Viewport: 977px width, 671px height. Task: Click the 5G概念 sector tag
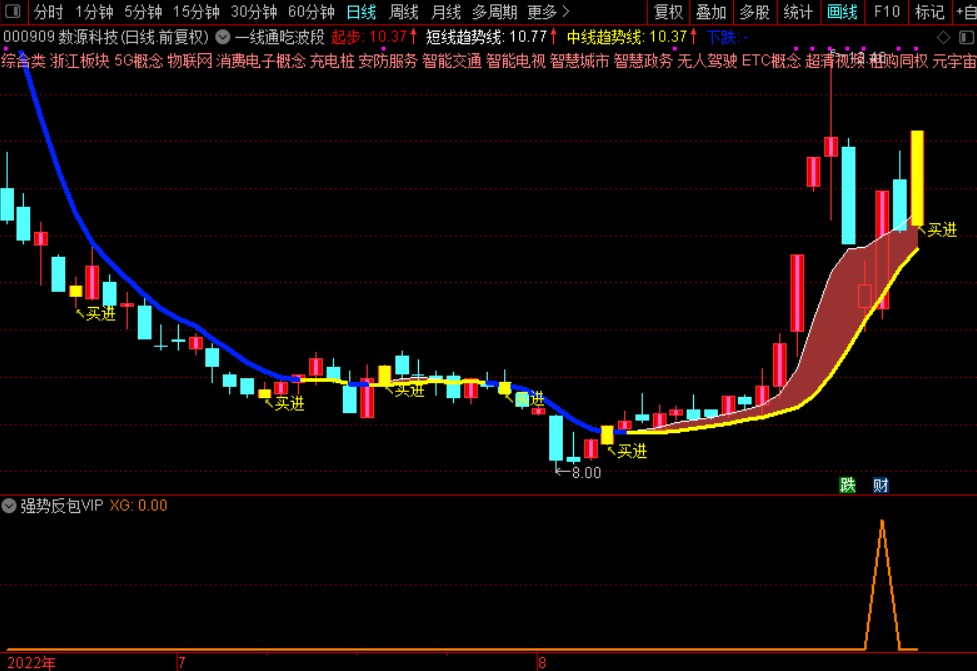(138, 61)
